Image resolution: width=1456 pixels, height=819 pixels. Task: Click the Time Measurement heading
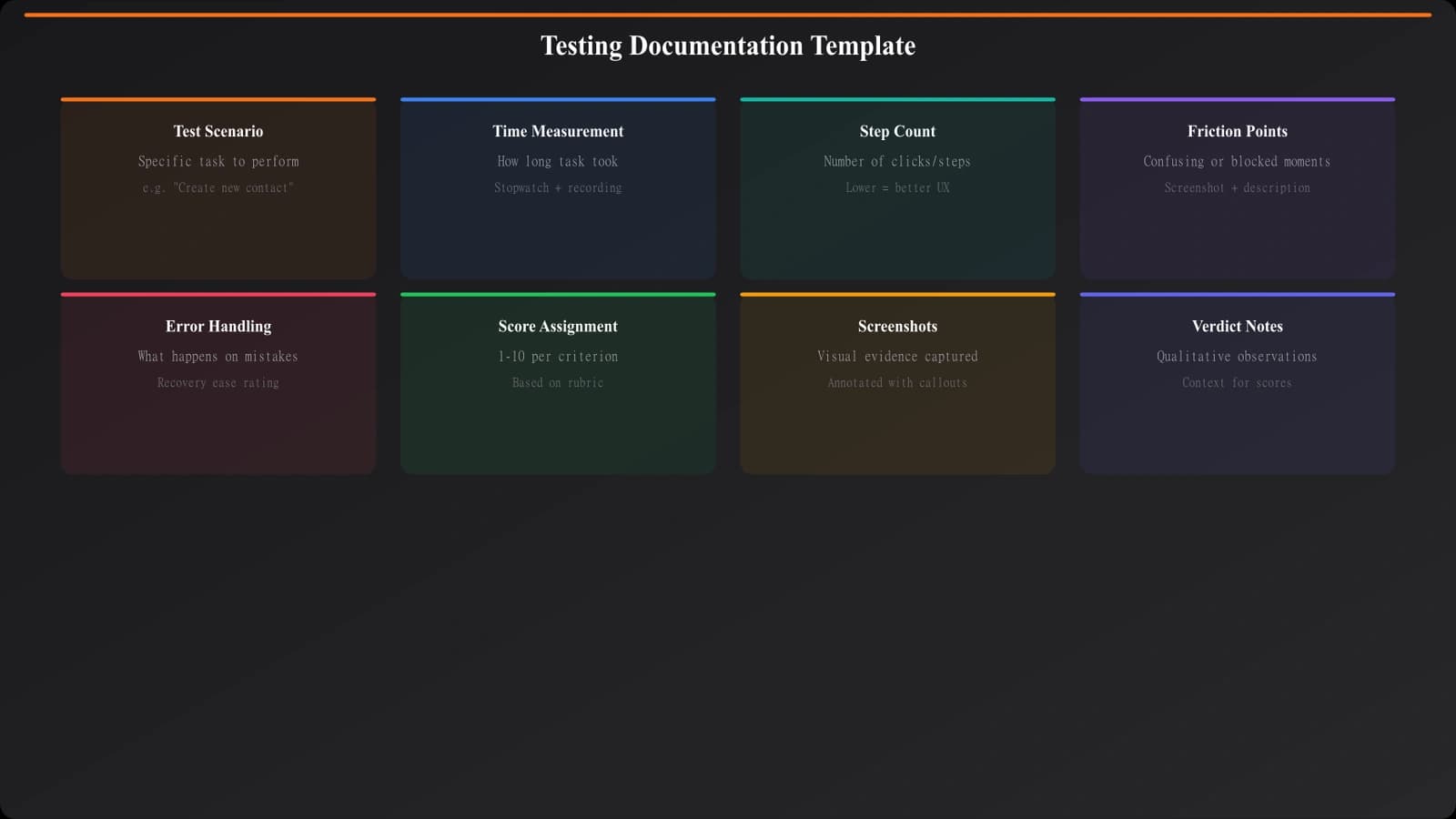pyautogui.click(x=558, y=131)
